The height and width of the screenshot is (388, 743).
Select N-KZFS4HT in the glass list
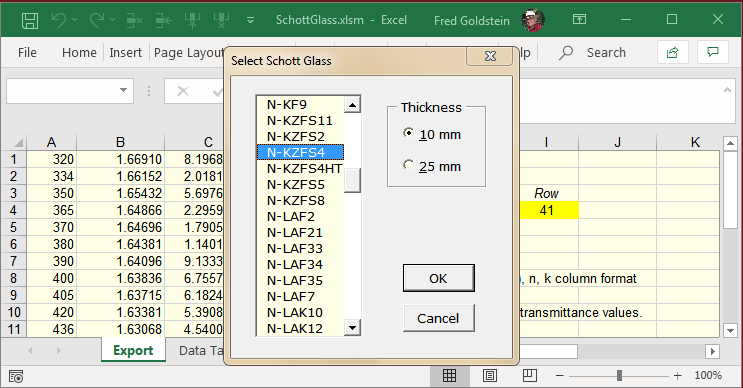point(300,168)
